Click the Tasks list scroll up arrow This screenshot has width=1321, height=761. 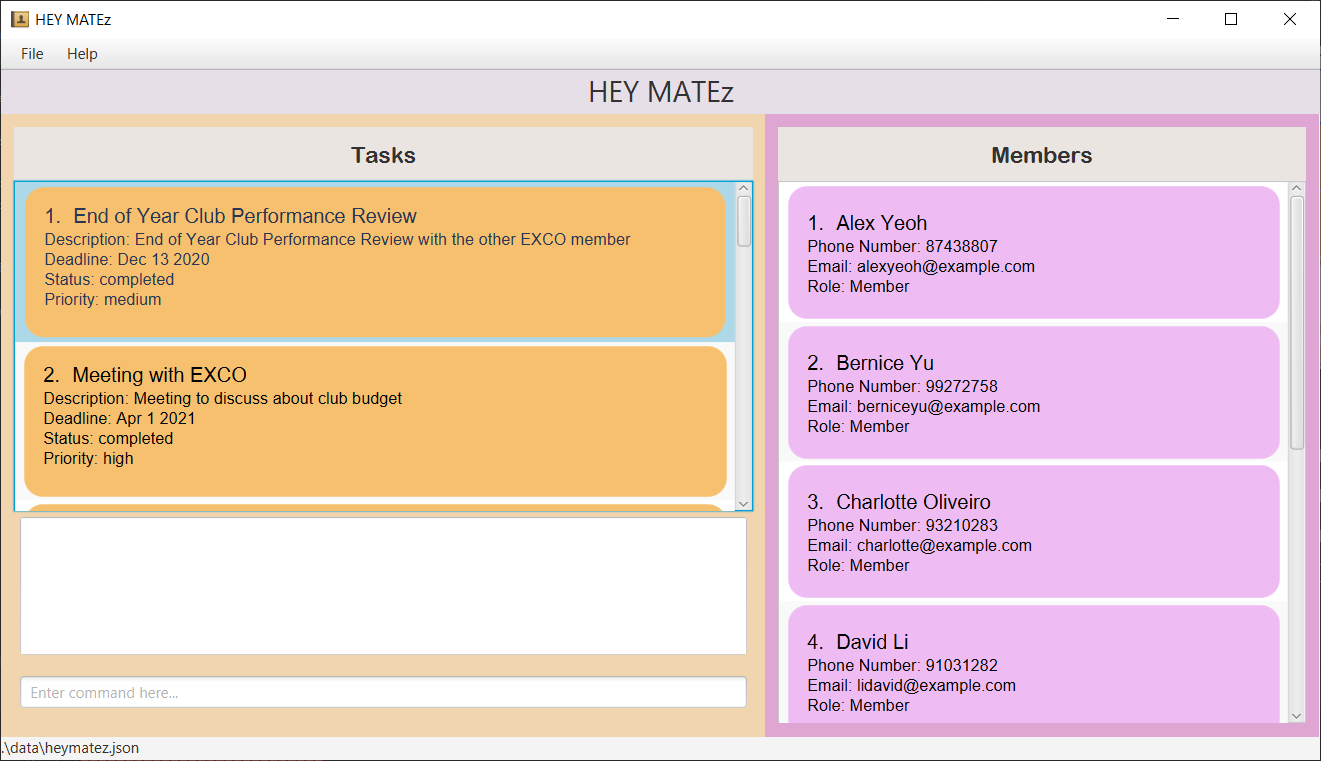tap(743, 188)
